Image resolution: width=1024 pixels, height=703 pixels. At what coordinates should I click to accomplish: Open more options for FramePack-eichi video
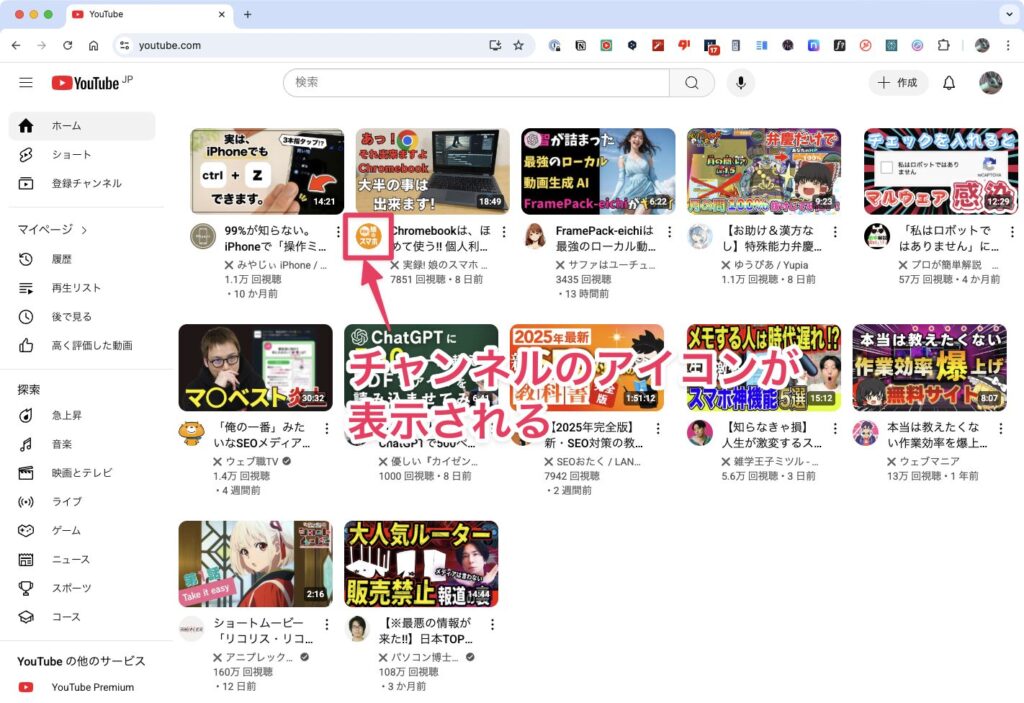669,231
